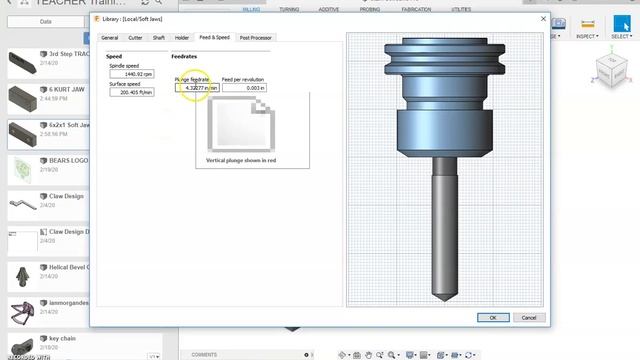Image resolution: width=640 pixels, height=360 pixels.
Task: Open the Utilities ribbon tab
Action: pyautogui.click(x=461, y=9)
